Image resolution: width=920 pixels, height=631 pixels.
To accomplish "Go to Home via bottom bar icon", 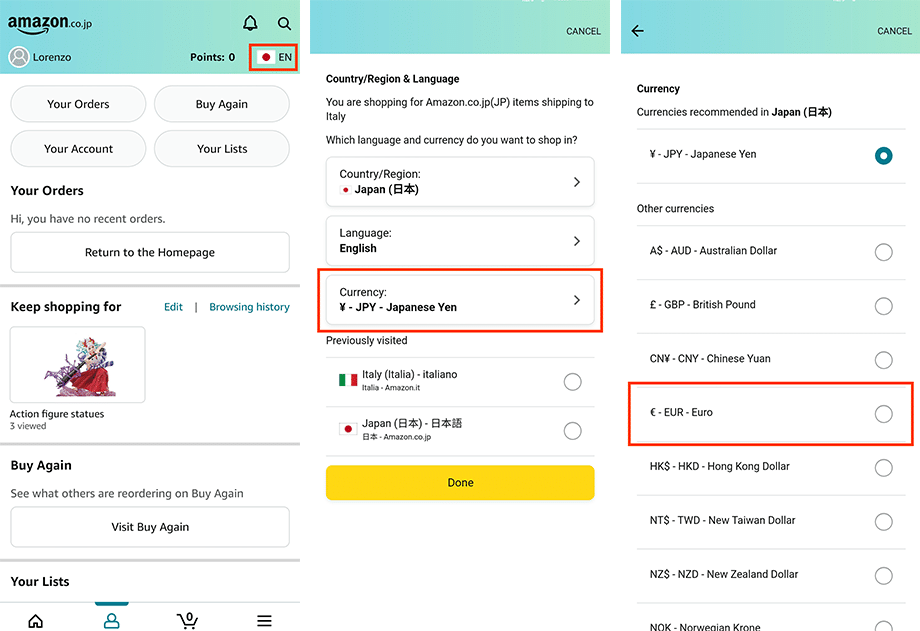I will pyautogui.click(x=36, y=621).
